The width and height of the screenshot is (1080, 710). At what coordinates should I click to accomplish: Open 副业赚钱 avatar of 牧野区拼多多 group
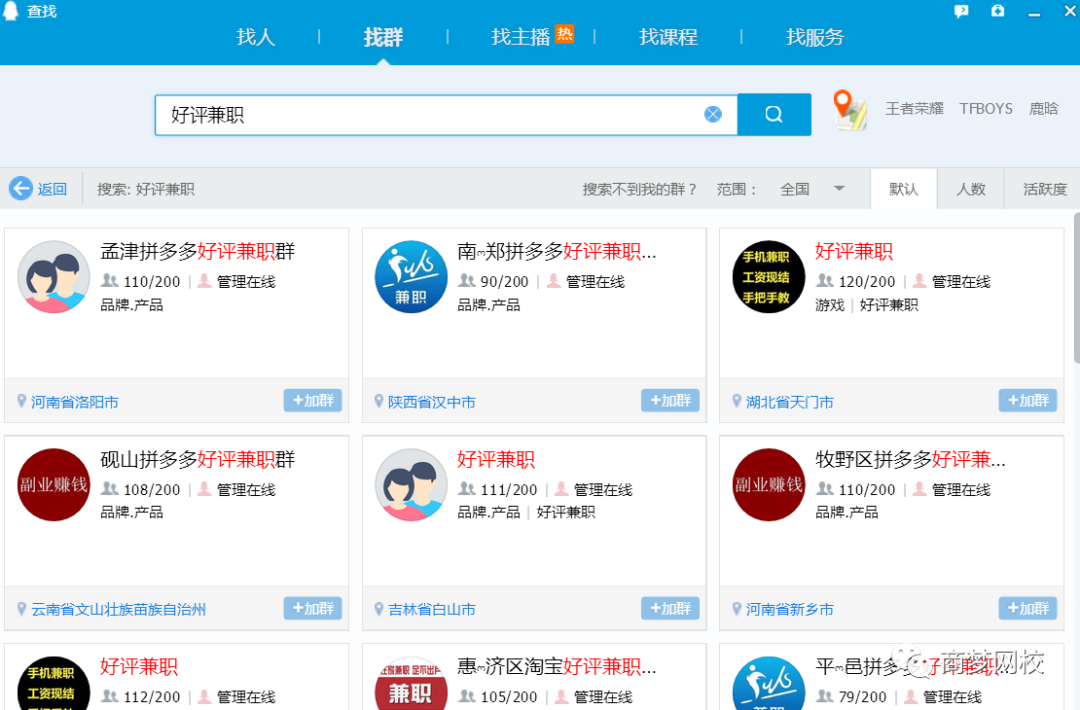point(769,485)
